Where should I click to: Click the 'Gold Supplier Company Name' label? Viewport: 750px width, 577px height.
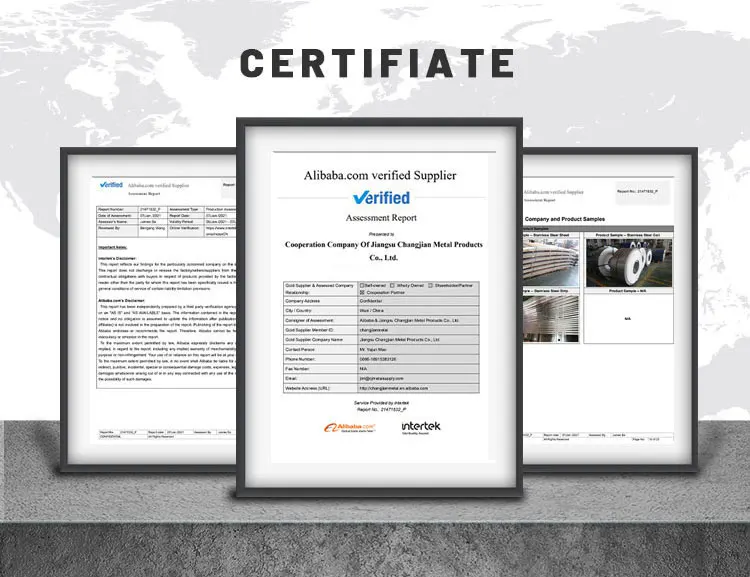coord(313,340)
